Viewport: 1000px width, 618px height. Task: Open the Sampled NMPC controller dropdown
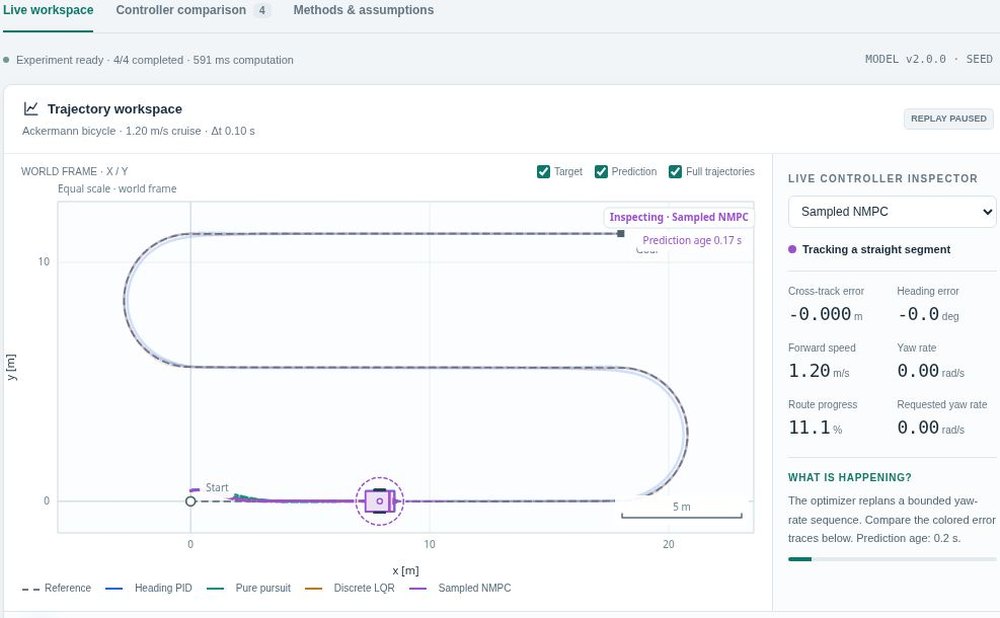892,212
